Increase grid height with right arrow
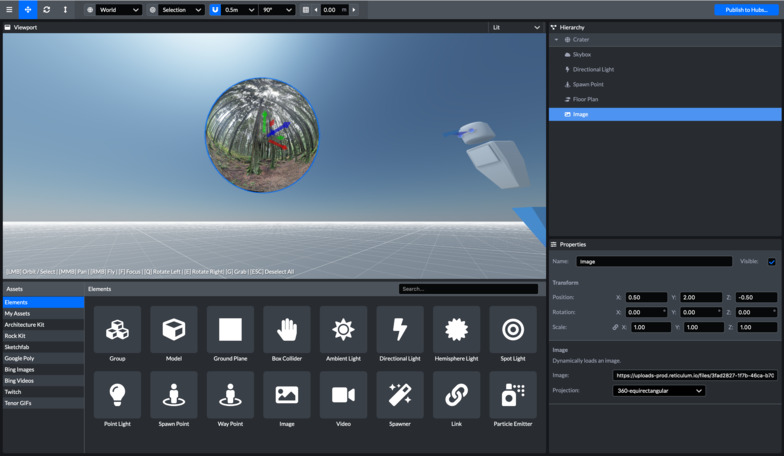Viewport: 784px width, 456px height. click(353, 10)
